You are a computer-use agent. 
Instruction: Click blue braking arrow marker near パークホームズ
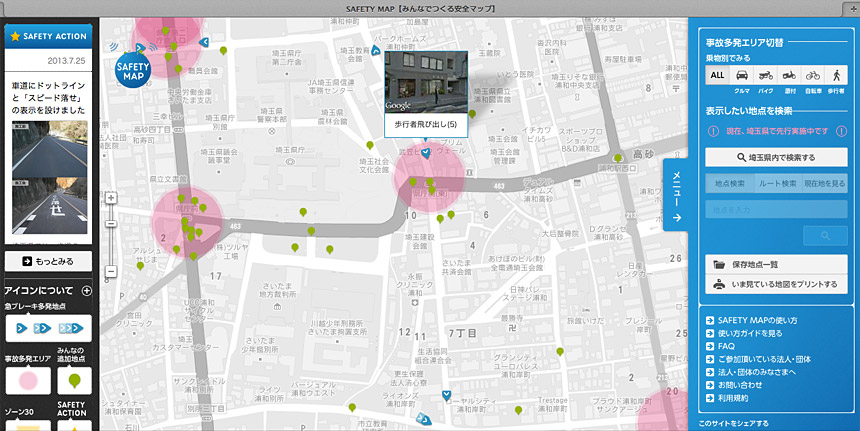click(x=376, y=51)
